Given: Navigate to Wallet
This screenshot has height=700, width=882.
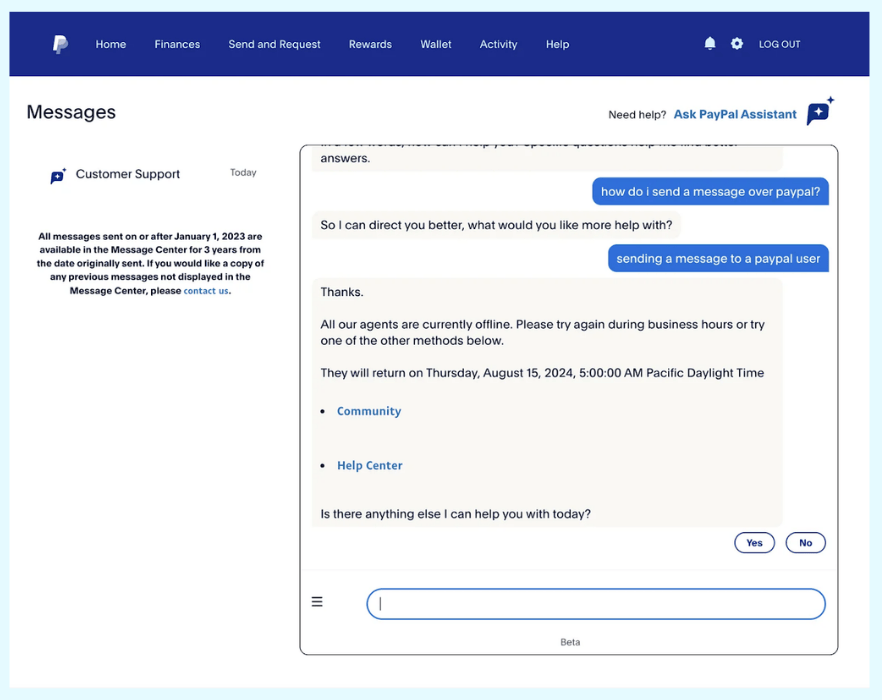Looking at the screenshot, I should coord(436,44).
